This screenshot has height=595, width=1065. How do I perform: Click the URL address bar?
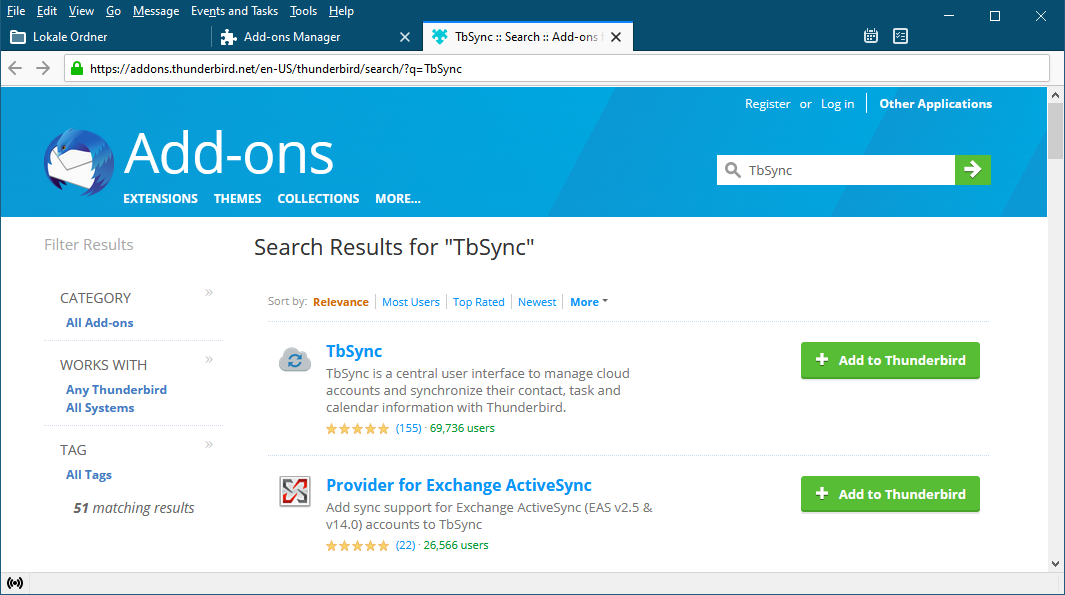coord(557,69)
